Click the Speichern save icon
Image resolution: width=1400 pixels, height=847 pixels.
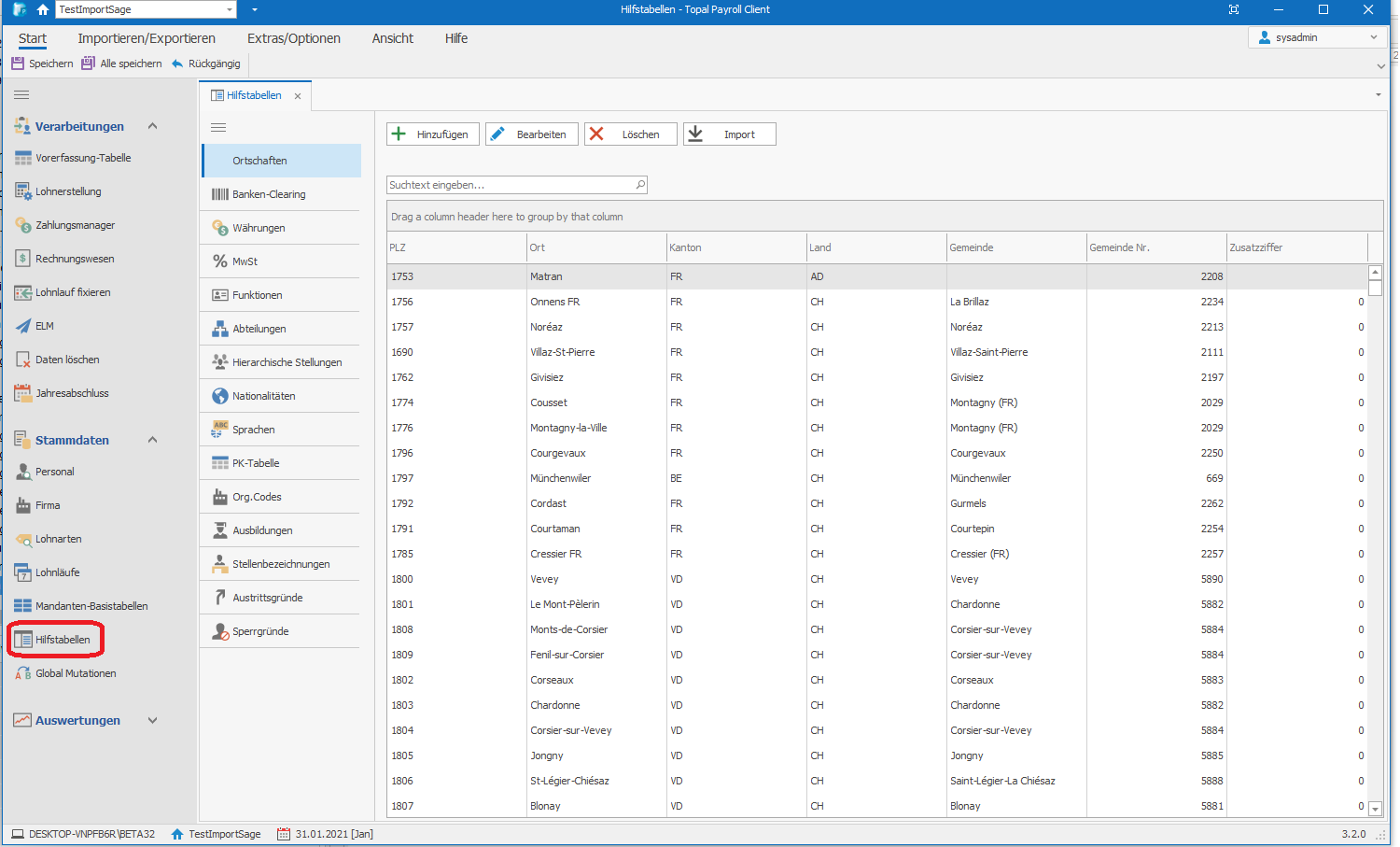(18, 64)
